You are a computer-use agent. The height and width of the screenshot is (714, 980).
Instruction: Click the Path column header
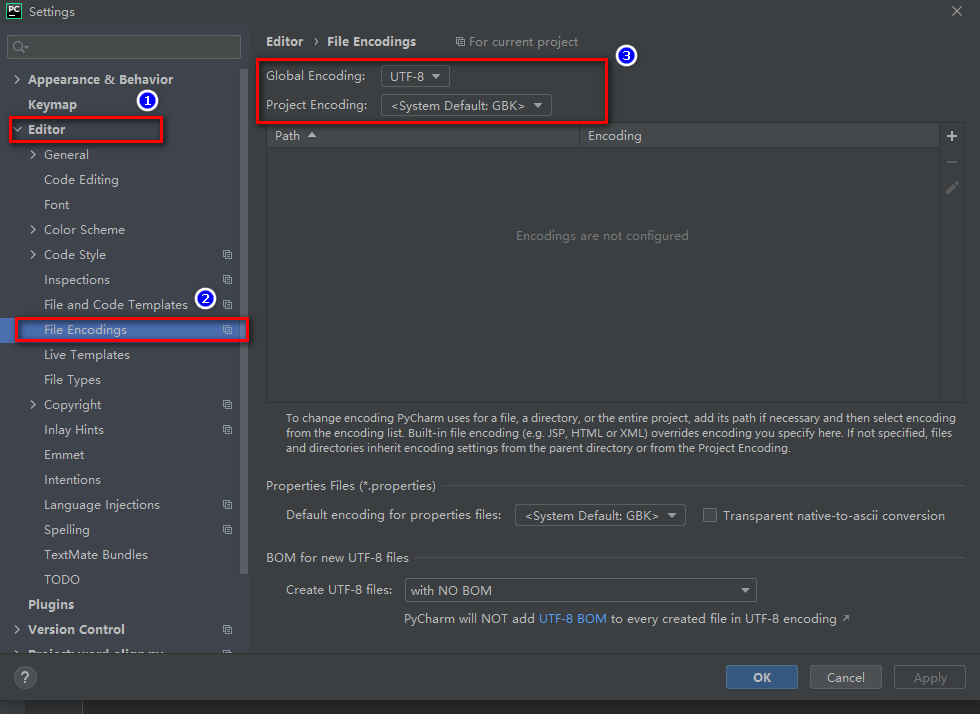click(423, 136)
